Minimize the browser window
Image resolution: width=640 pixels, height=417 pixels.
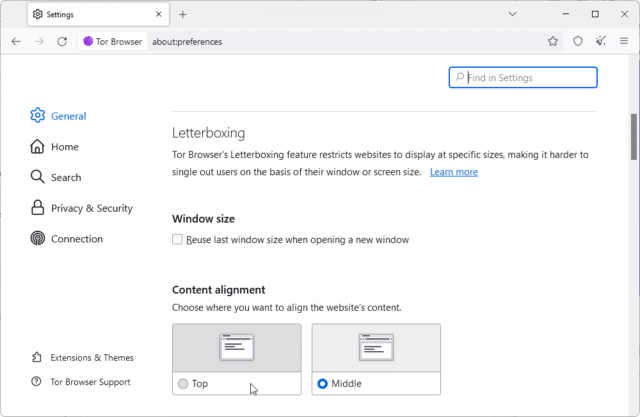(566, 14)
